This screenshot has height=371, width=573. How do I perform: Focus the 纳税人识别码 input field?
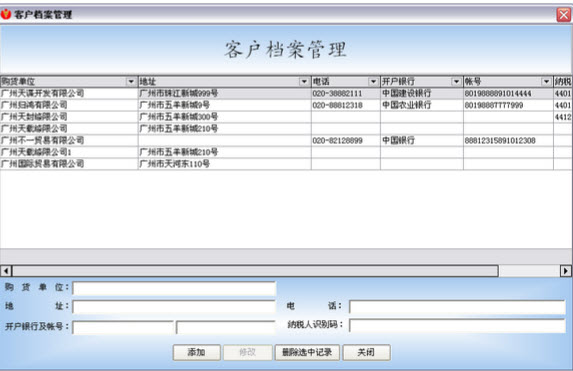pyautogui.click(x=457, y=325)
